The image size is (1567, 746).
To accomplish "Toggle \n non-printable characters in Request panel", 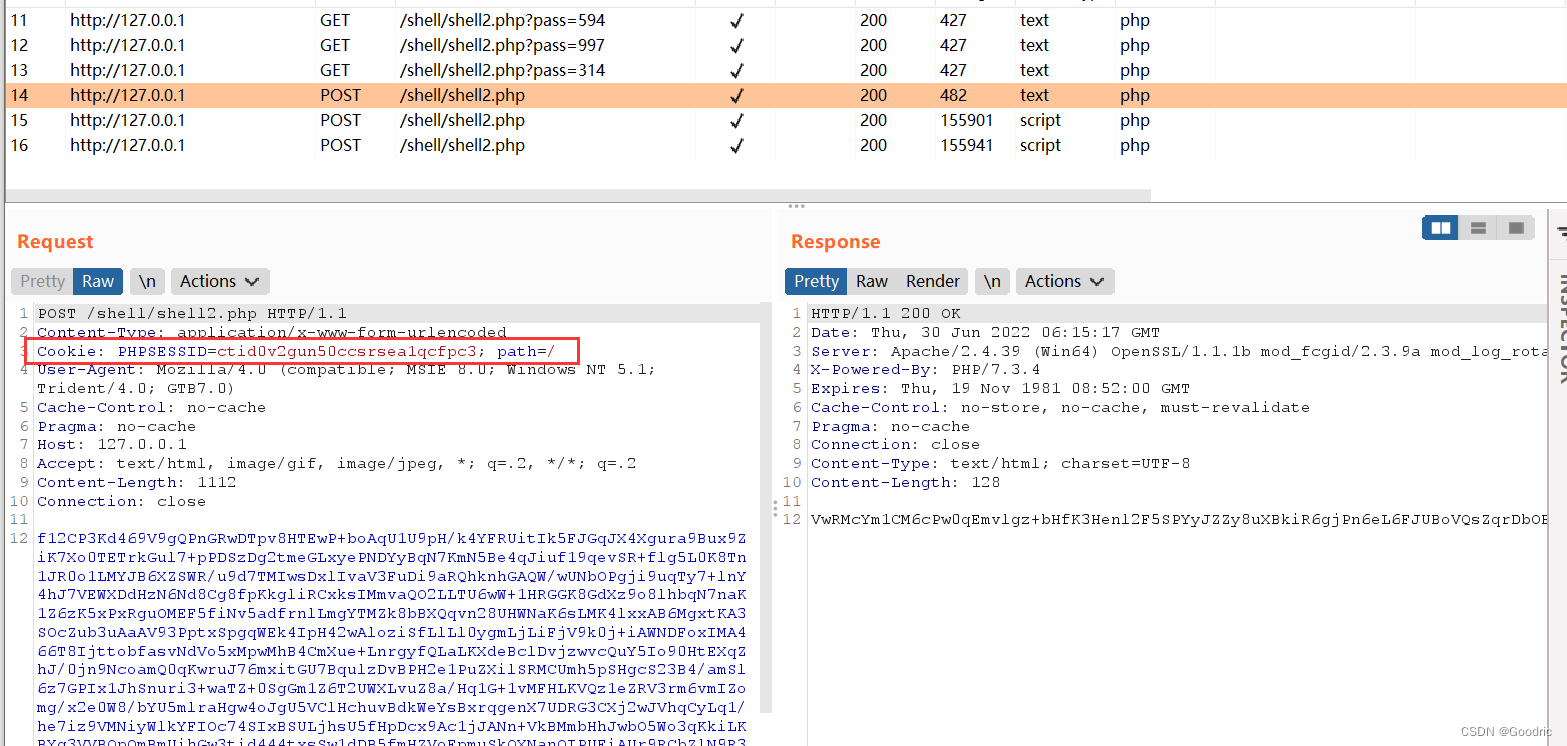I will pyautogui.click(x=147, y=281).
